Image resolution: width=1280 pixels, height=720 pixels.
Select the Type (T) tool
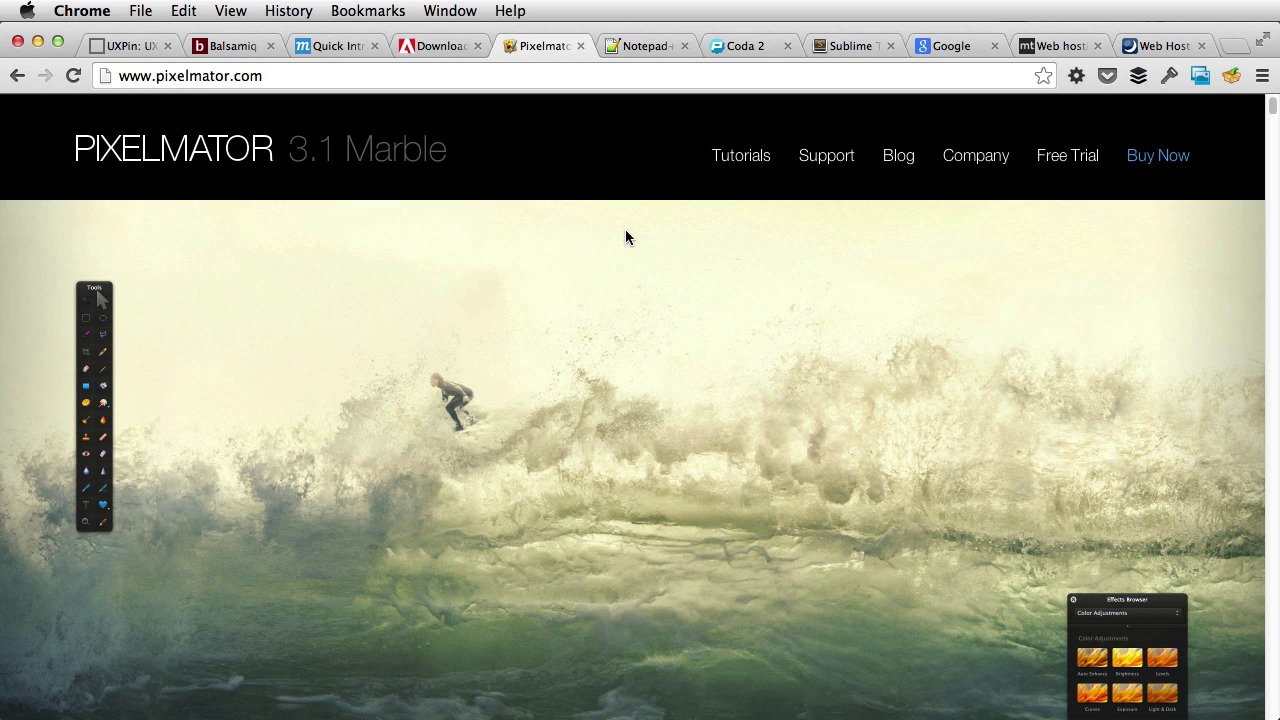86,504
